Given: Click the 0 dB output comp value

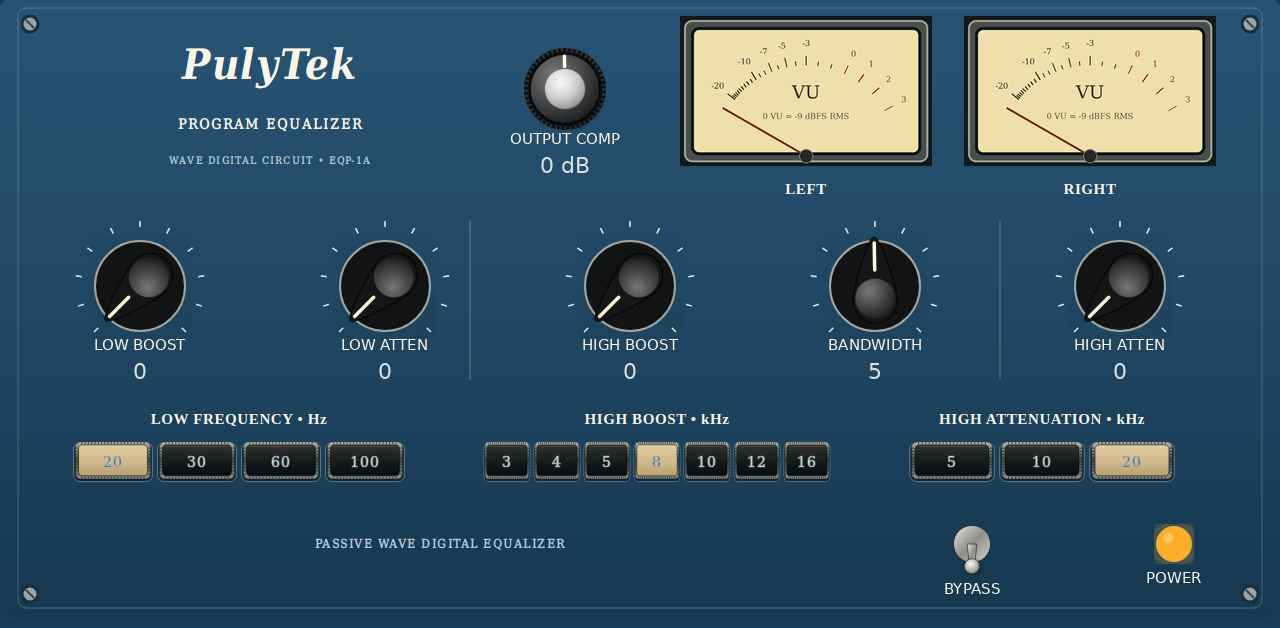Looking at the screenshot, I should point(565,166).
